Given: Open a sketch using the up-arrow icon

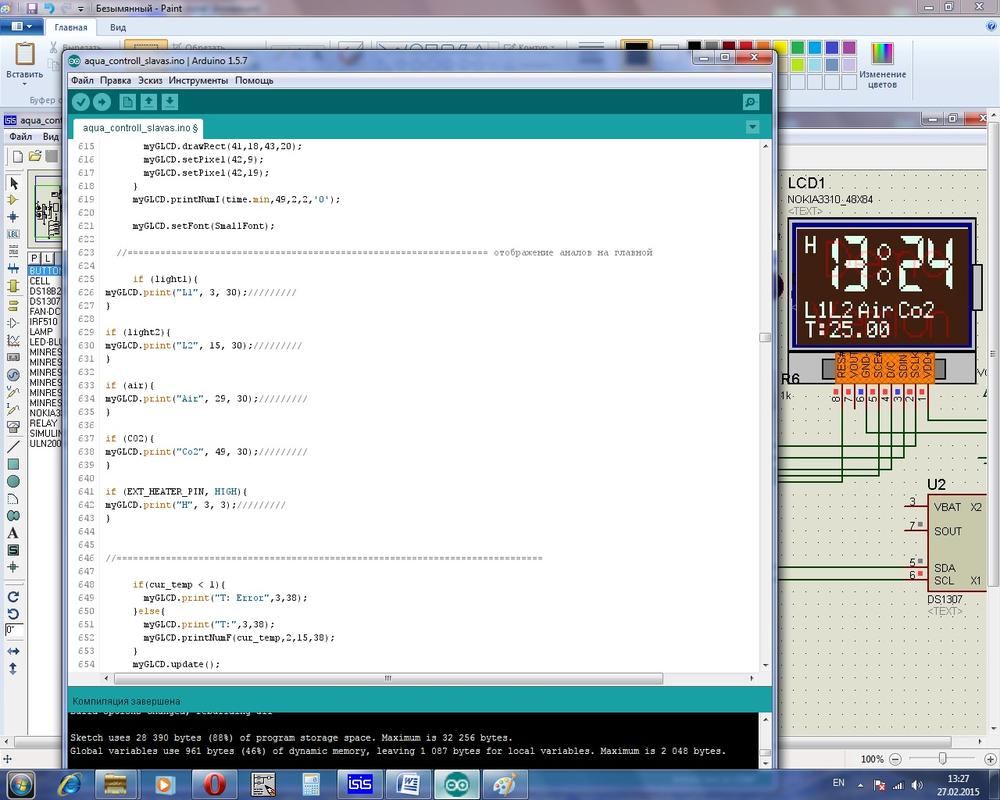Looking at the screenshot, I should (x=148, y=102).
